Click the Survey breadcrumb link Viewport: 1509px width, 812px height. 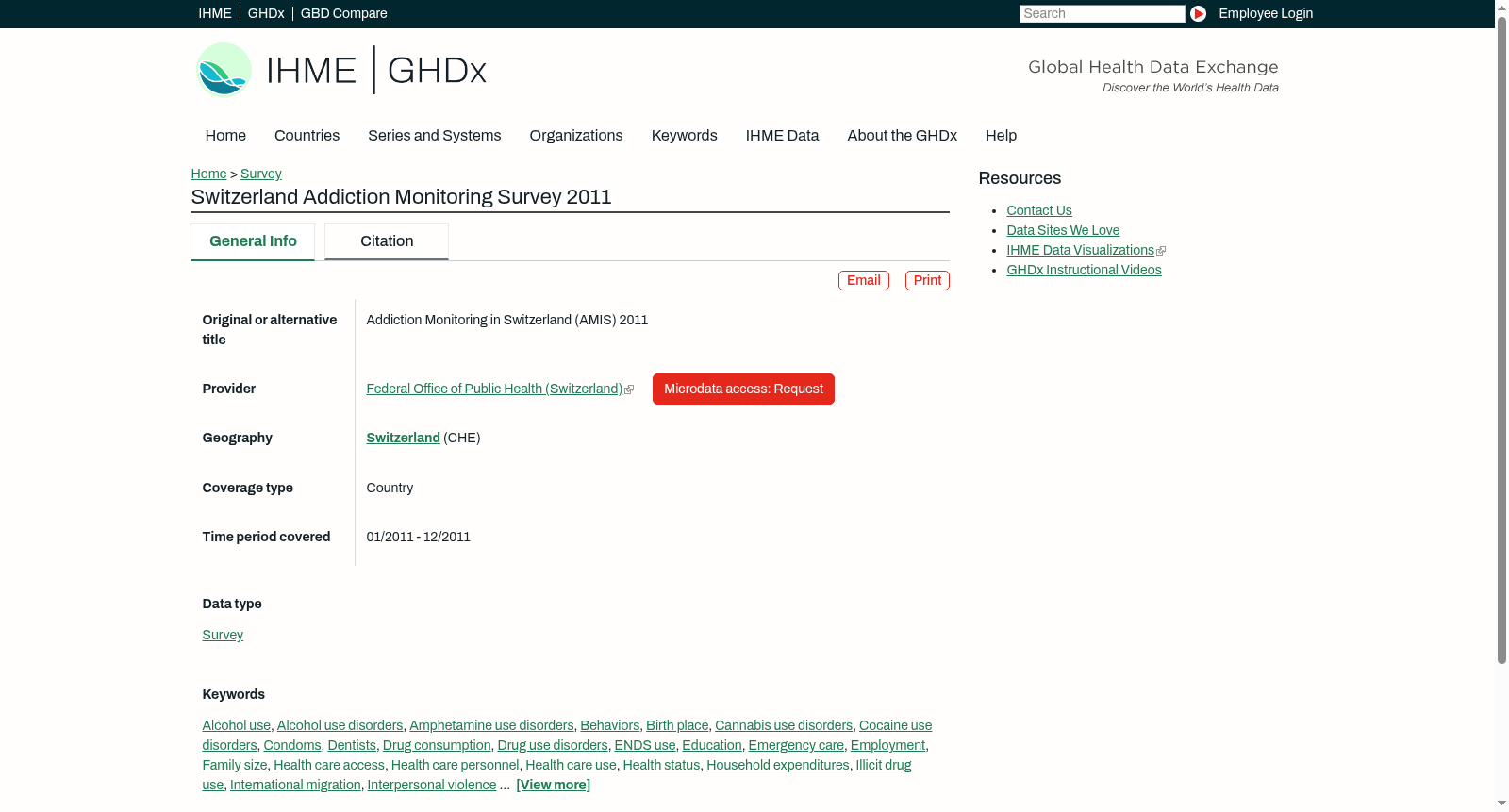(261, 174)
